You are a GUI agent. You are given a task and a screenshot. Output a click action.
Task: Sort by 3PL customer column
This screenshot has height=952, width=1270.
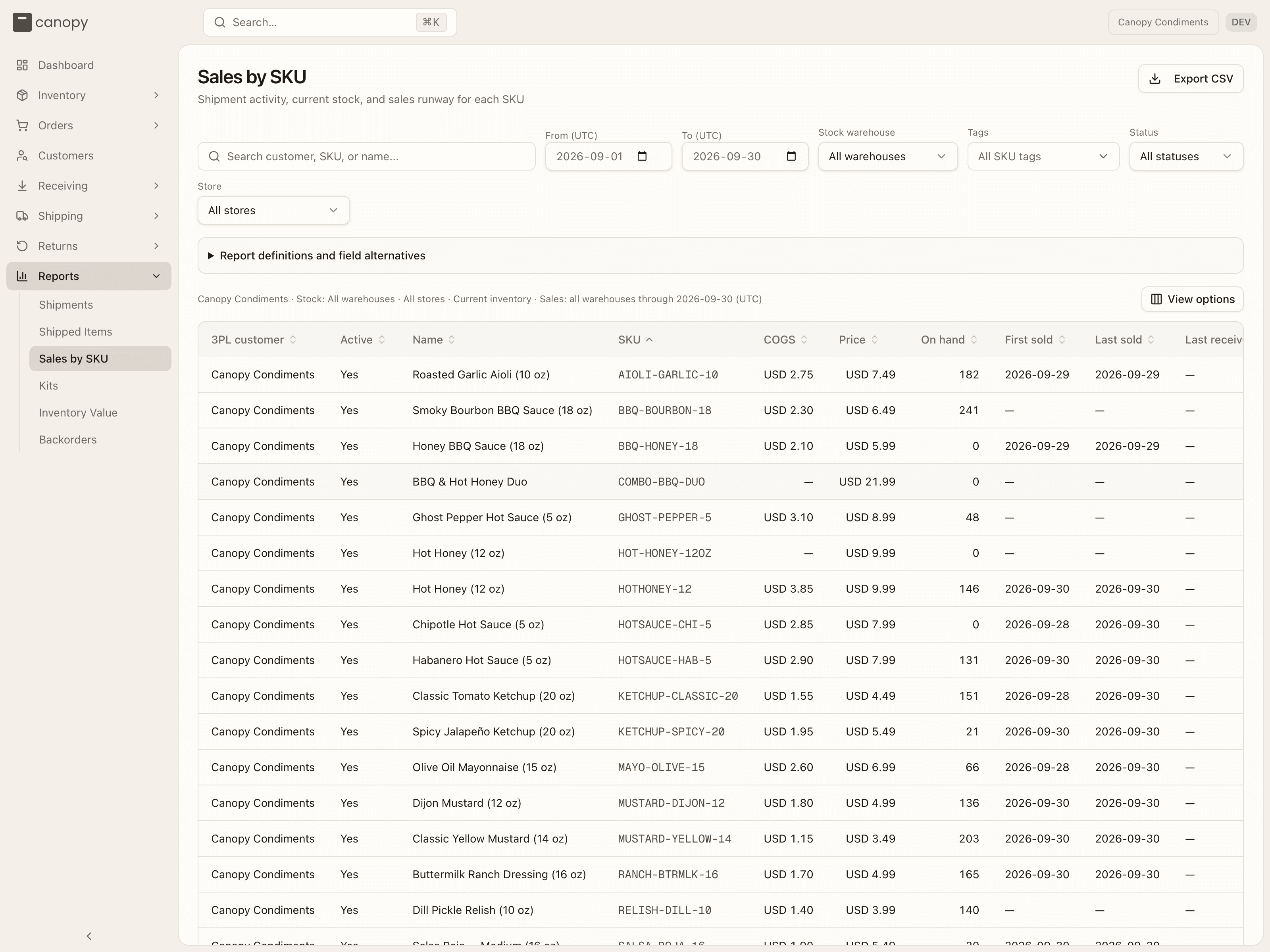253,340
